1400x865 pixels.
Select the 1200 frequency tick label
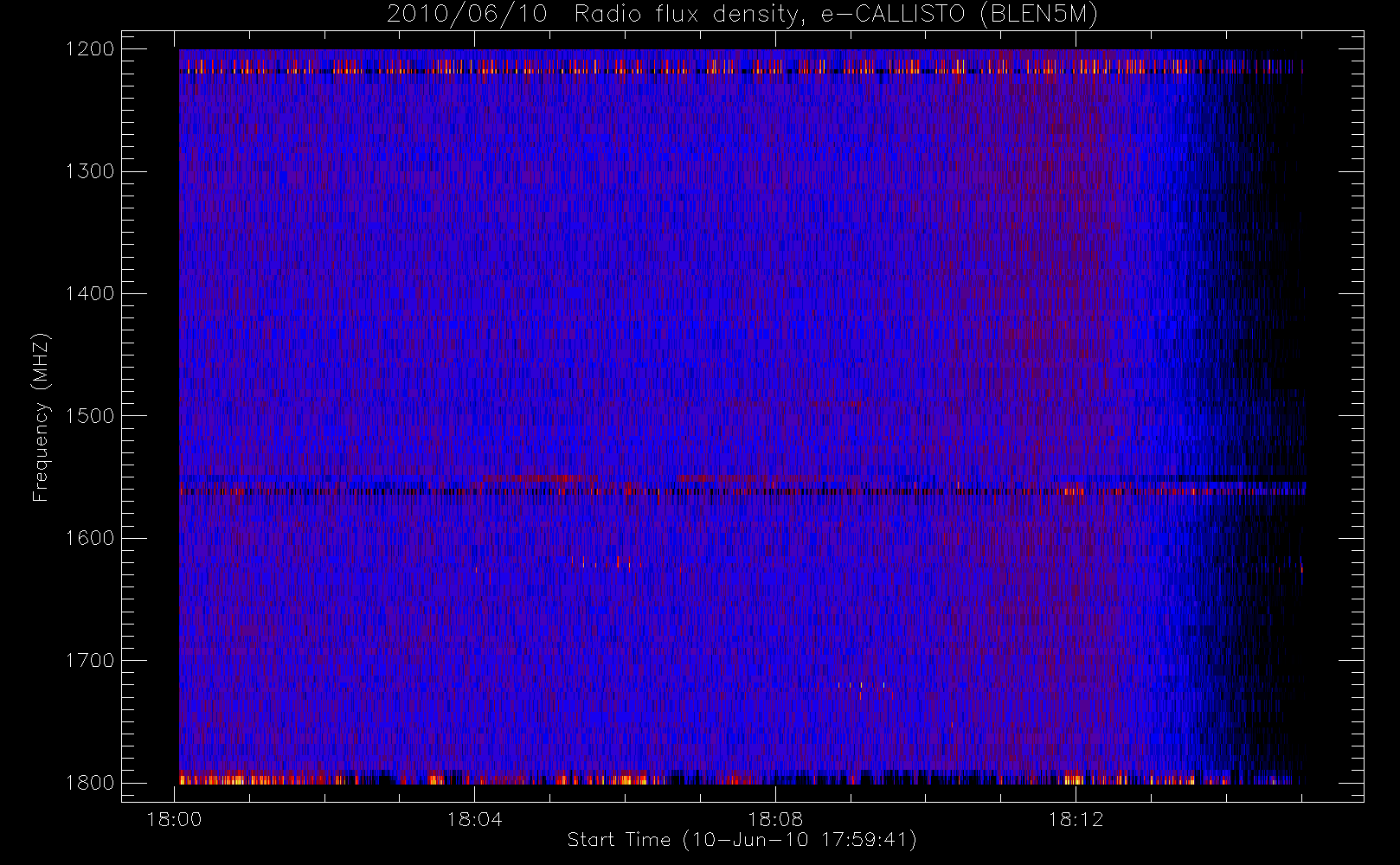tap(90, 49)
